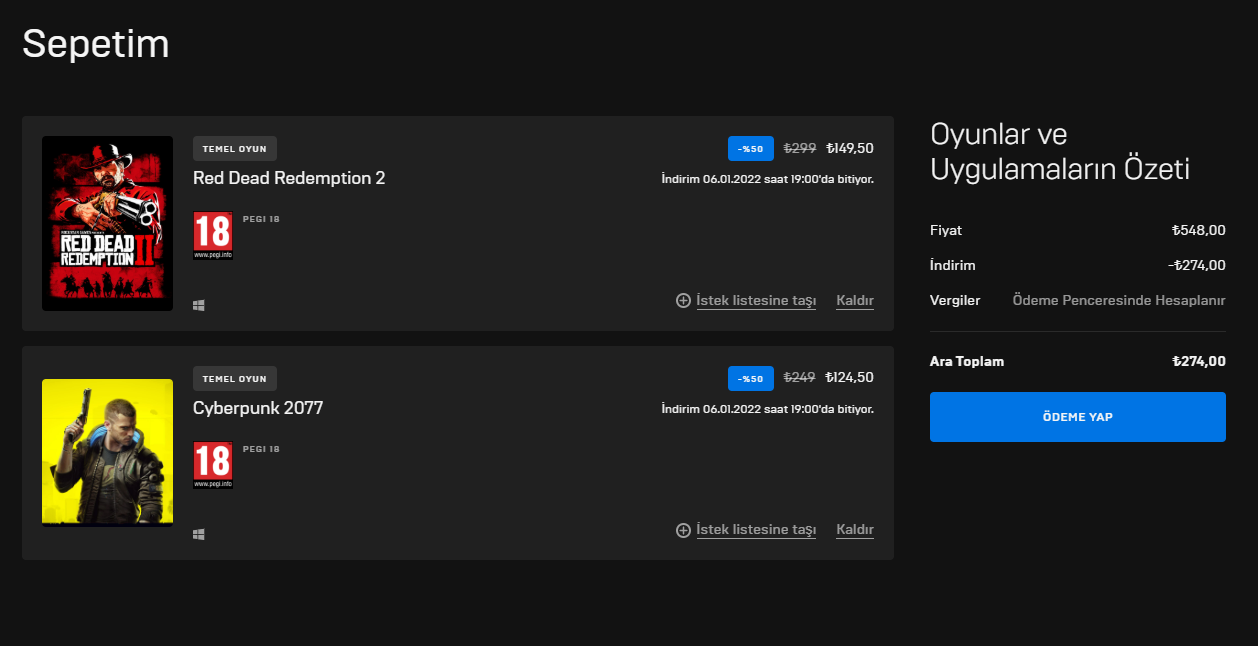Open the Cyberpunk 2077 title link

[x=258, y=408]
